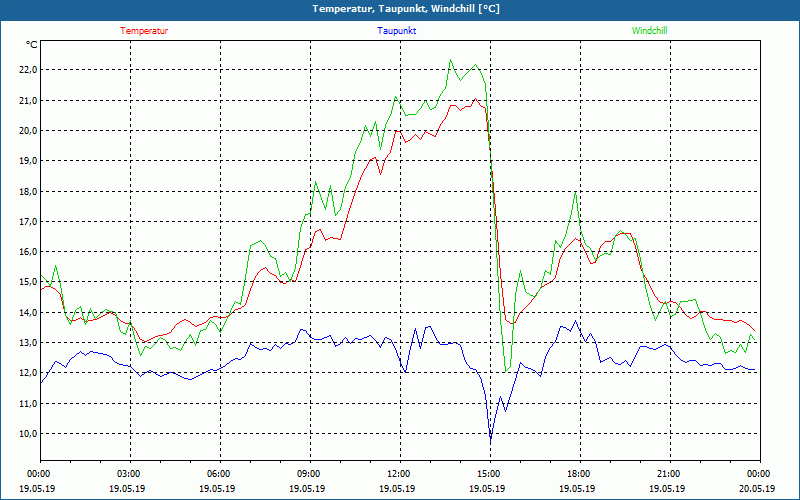This screenshot has height=500, width=800.
Task: Click the 14,0 y-axis value
Action: [x=29, y=312]
